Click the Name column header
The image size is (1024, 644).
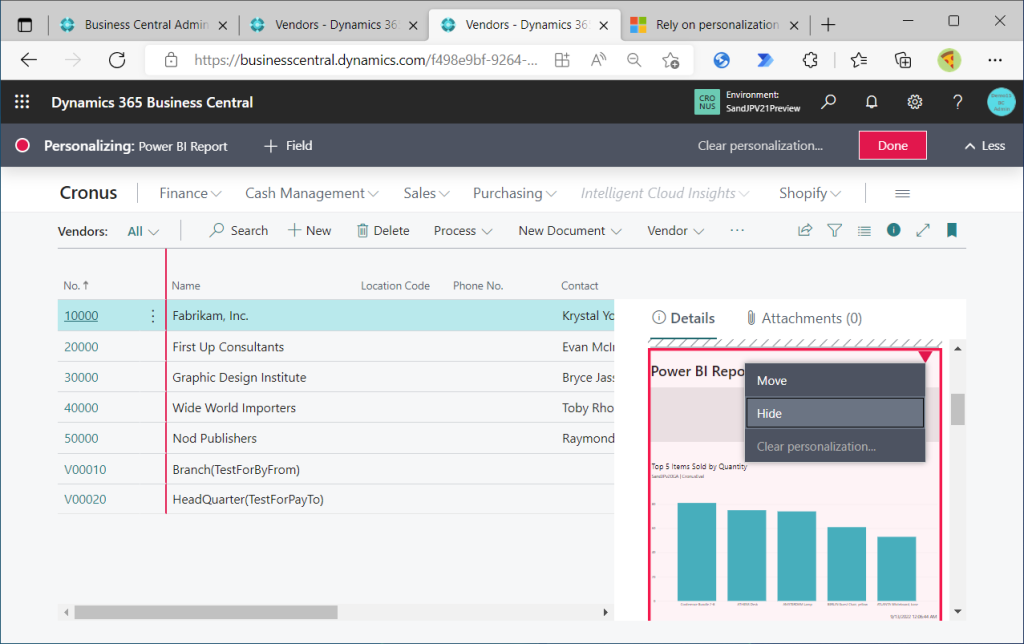pos(185,285)
